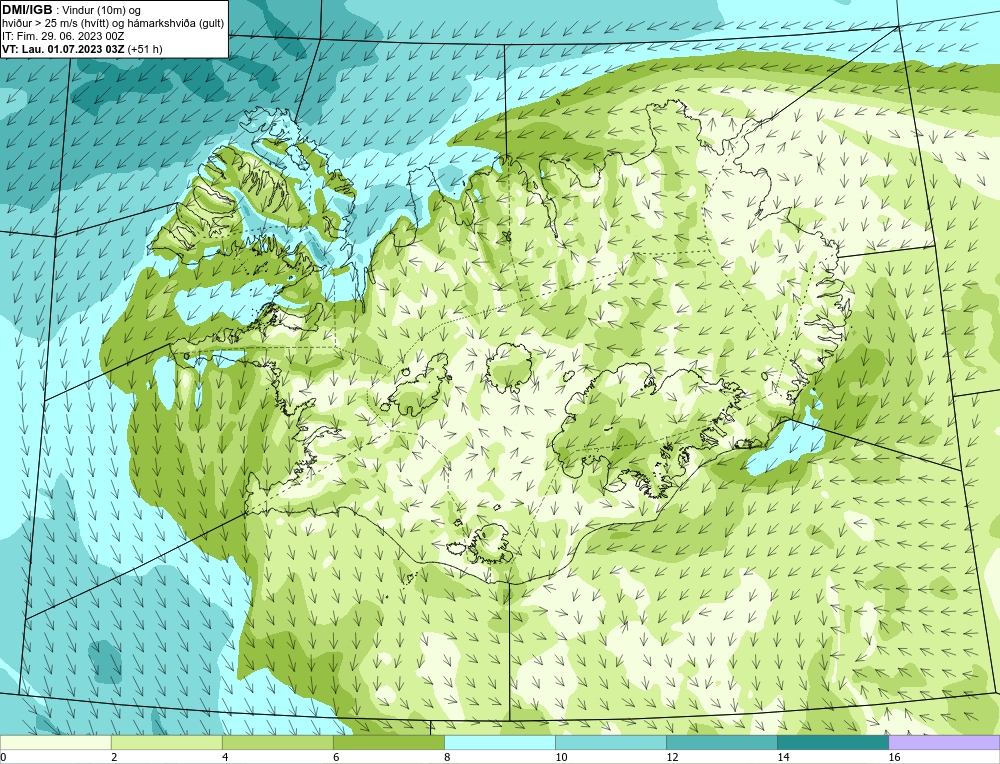Click the 10–12 m/s aqua legend swatch
This screenshot has height=764, width=1000.
coord(610,742)
